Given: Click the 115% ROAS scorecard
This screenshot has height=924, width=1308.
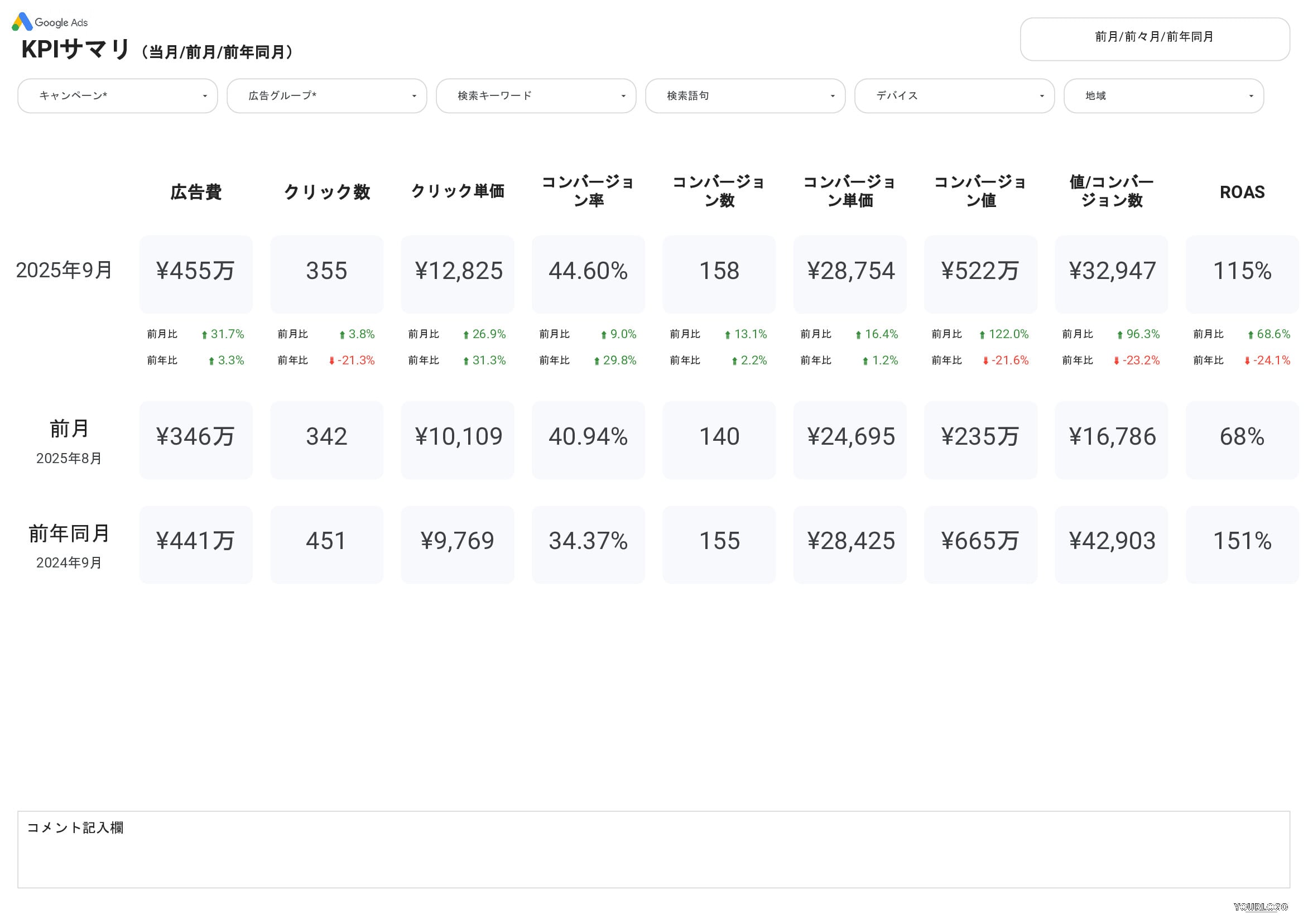Looking at the screenshot, I should coord(1242,273).
